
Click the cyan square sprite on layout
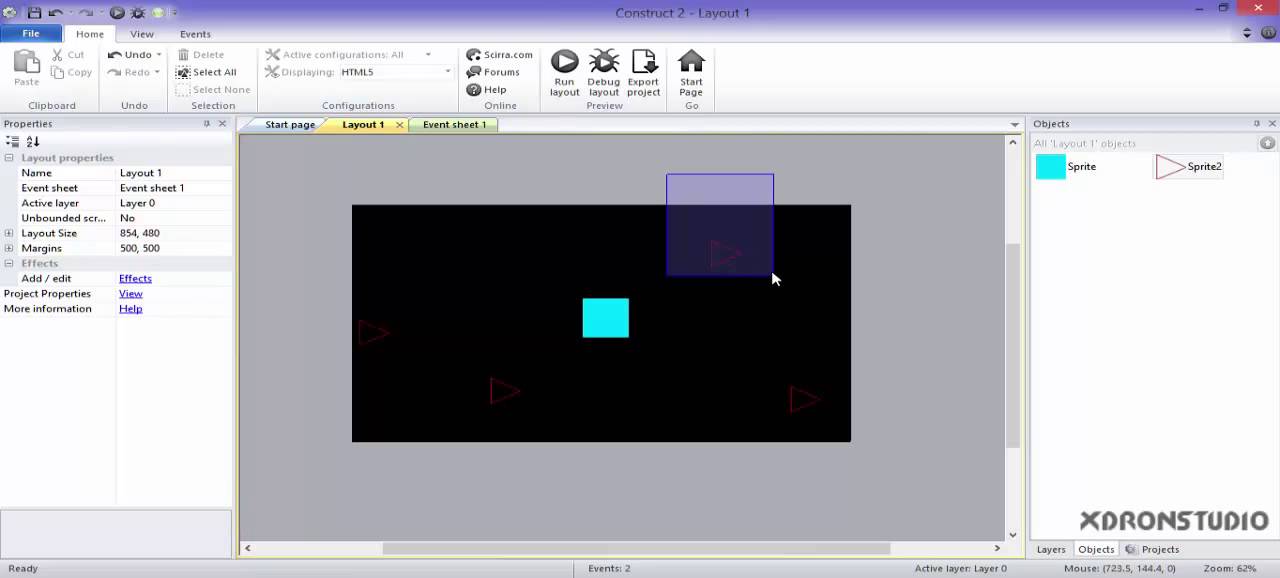click(606, 318)
